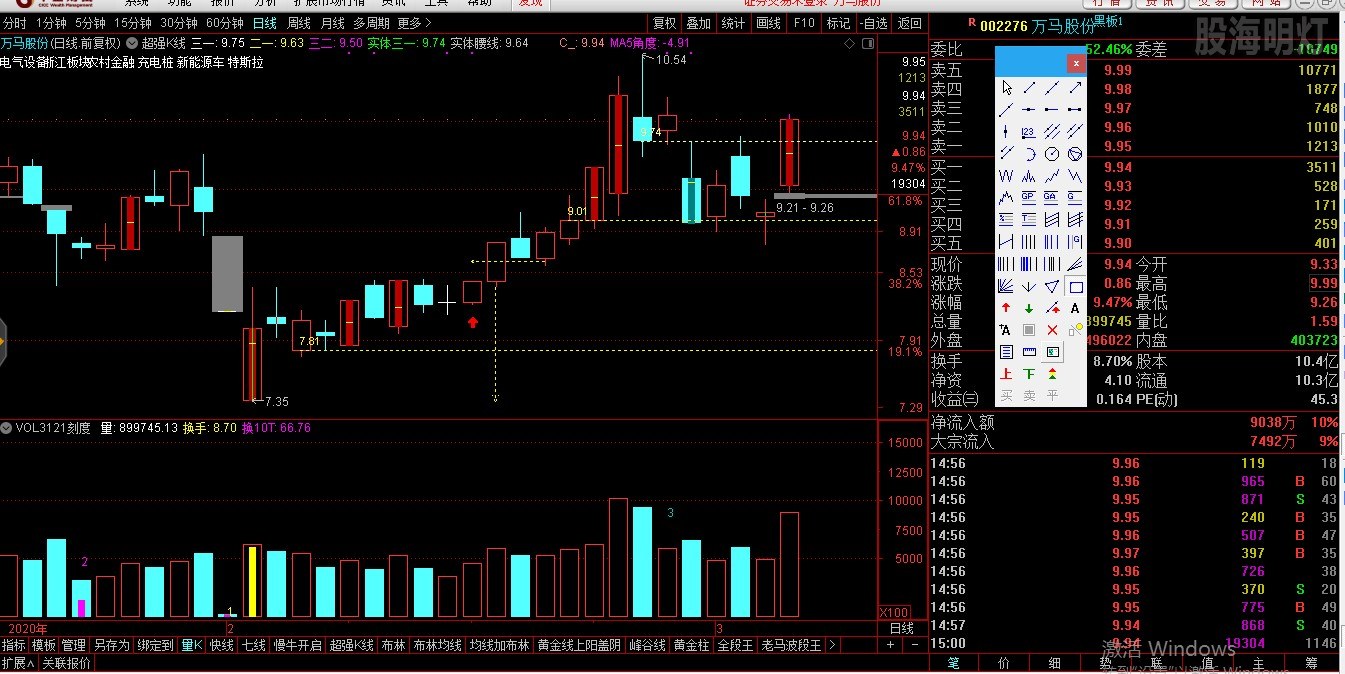Select the 老马波段王 indicator tab
Screen dimensions: 1345x674
(x=791, y=645)
